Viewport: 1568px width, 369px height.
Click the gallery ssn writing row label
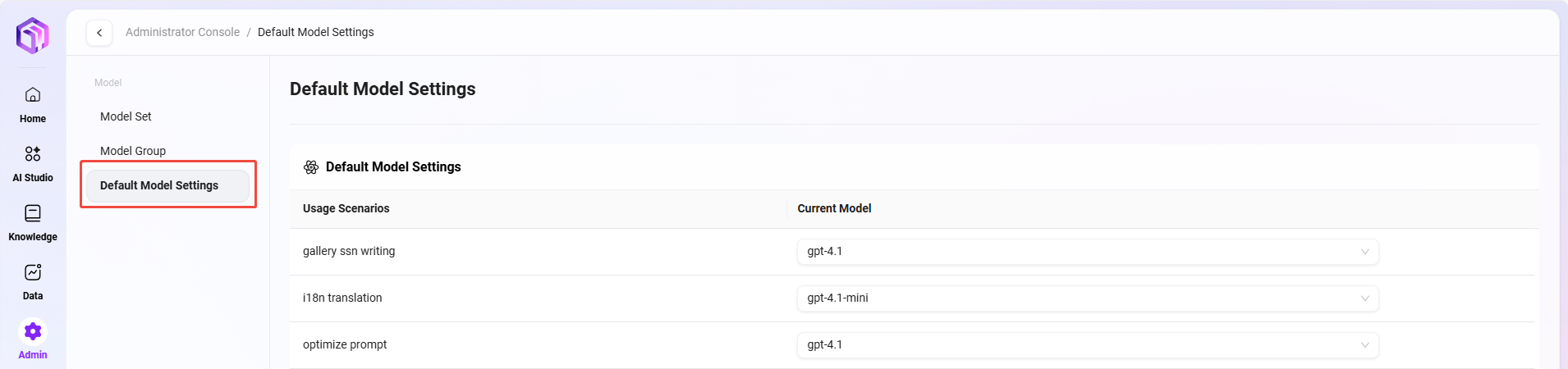click(x=349, y=251)
